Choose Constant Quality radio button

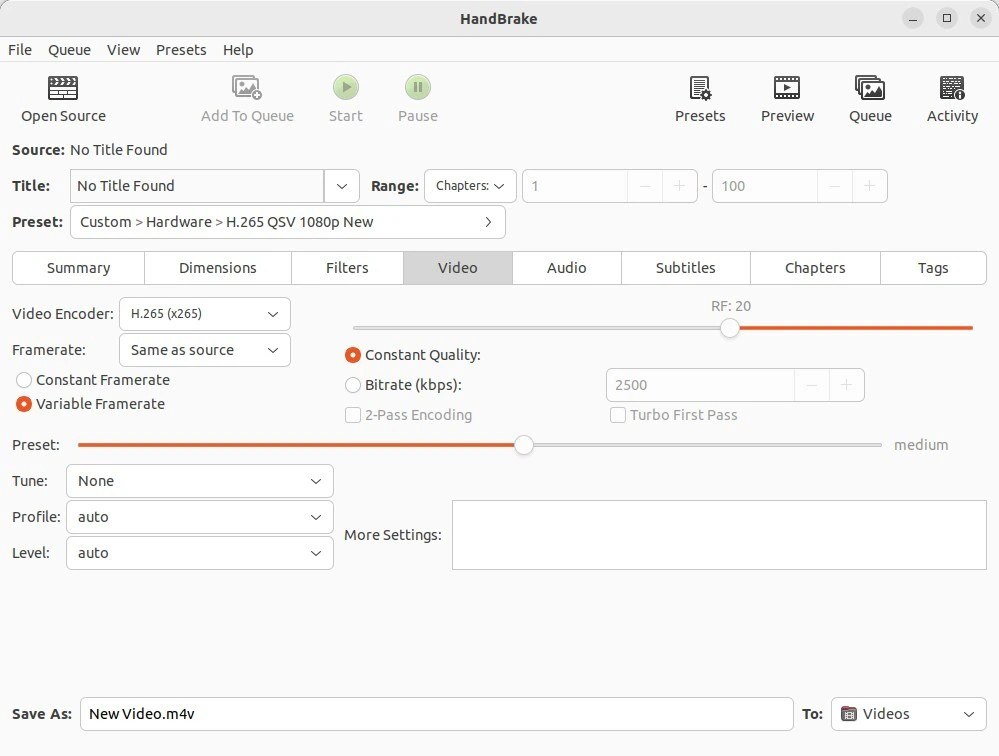[352, 355]
